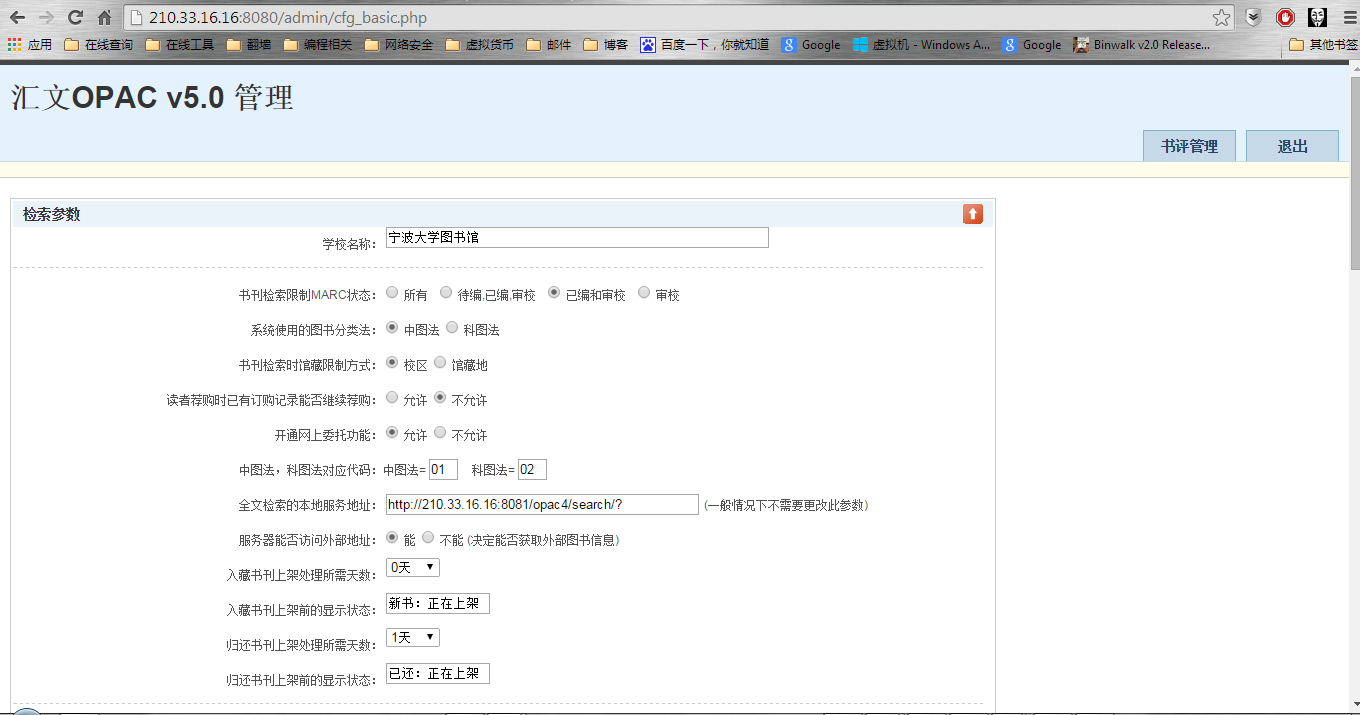Click the 新书：正在上架 status field
This screenshot has width=1360, height=715.
click(438, 604)
